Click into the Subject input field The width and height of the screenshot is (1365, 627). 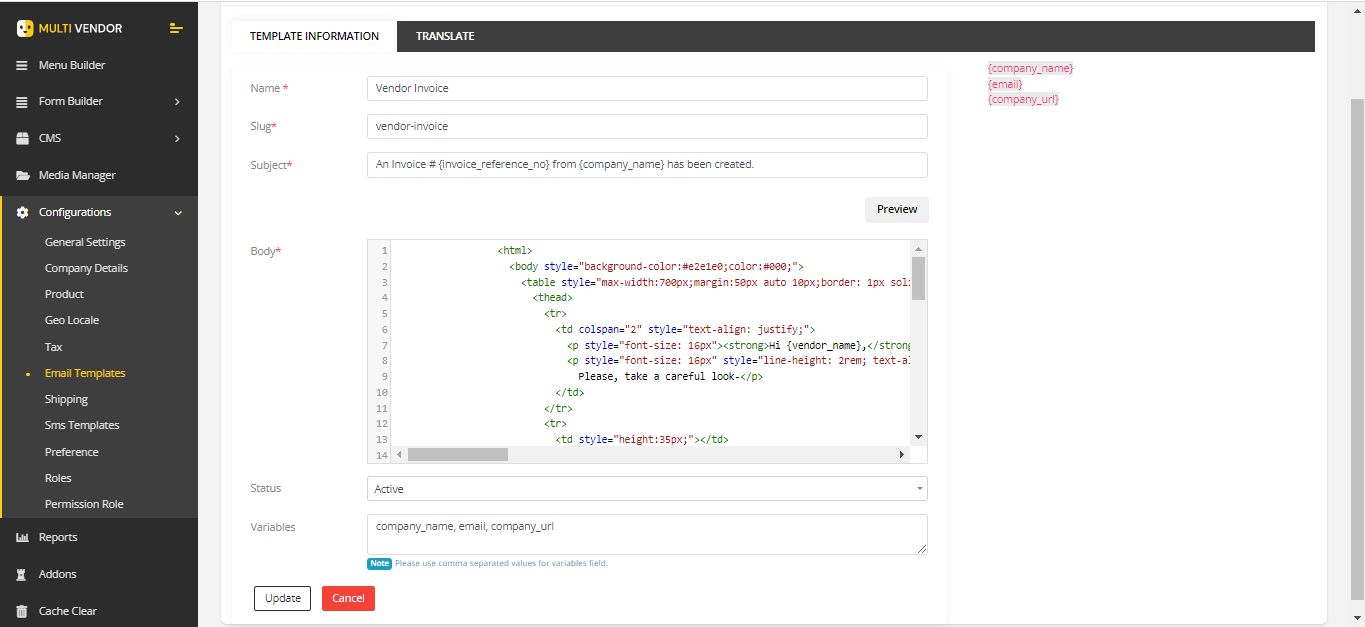(x=647, y=165)
